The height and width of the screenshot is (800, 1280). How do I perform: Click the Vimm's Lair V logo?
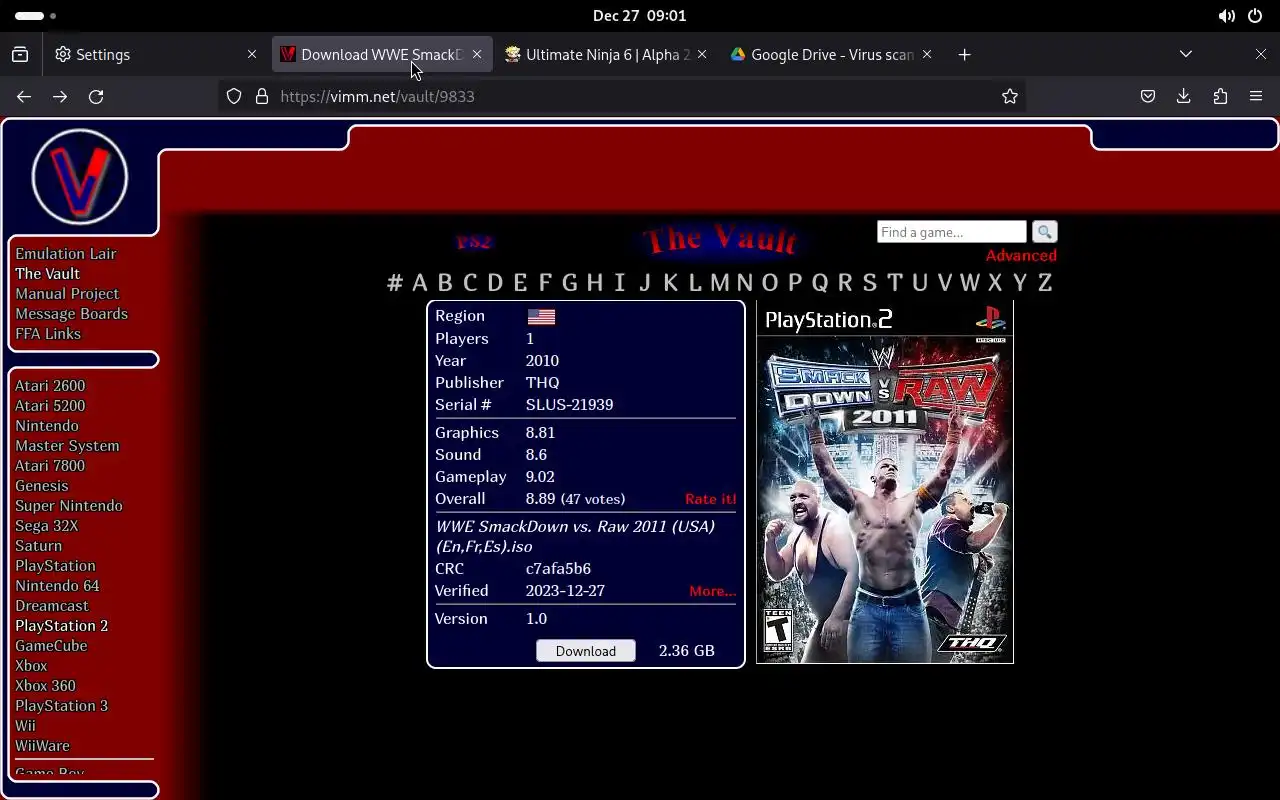pos(80,177)
